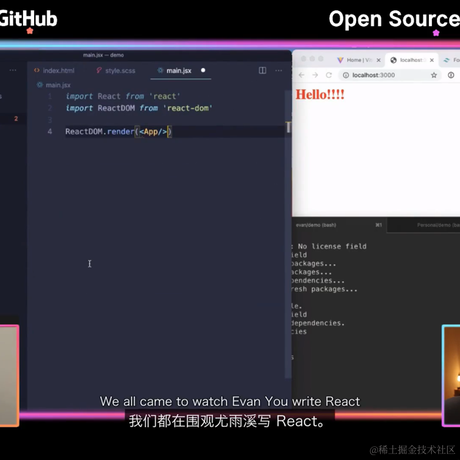
Task: Open editor more actions ellipsis menu
Action: click(x=279, y=70)
